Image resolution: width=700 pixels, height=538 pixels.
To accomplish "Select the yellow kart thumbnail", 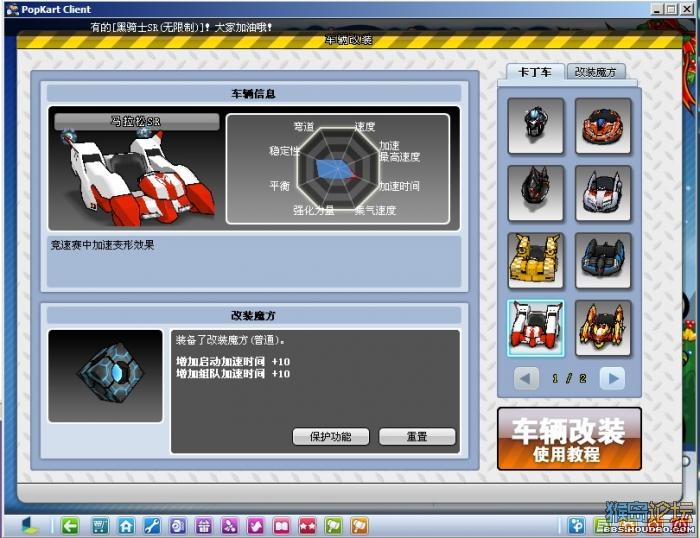I will 536,260.
